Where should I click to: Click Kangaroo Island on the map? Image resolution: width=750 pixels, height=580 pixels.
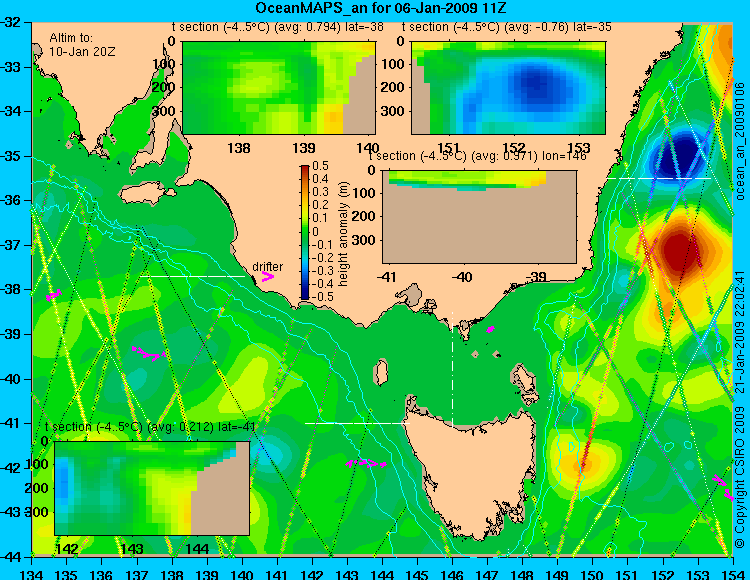148,194
